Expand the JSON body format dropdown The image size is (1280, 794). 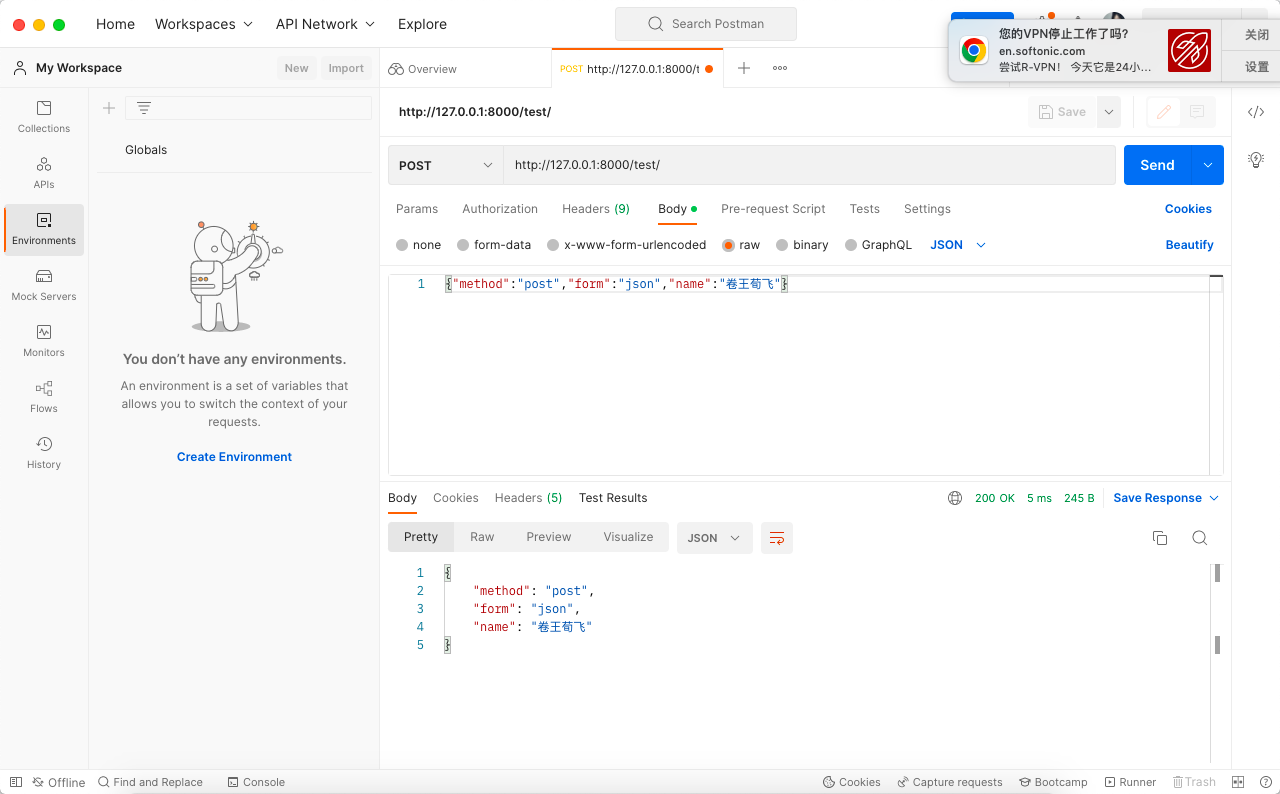[x=958, y=245]
